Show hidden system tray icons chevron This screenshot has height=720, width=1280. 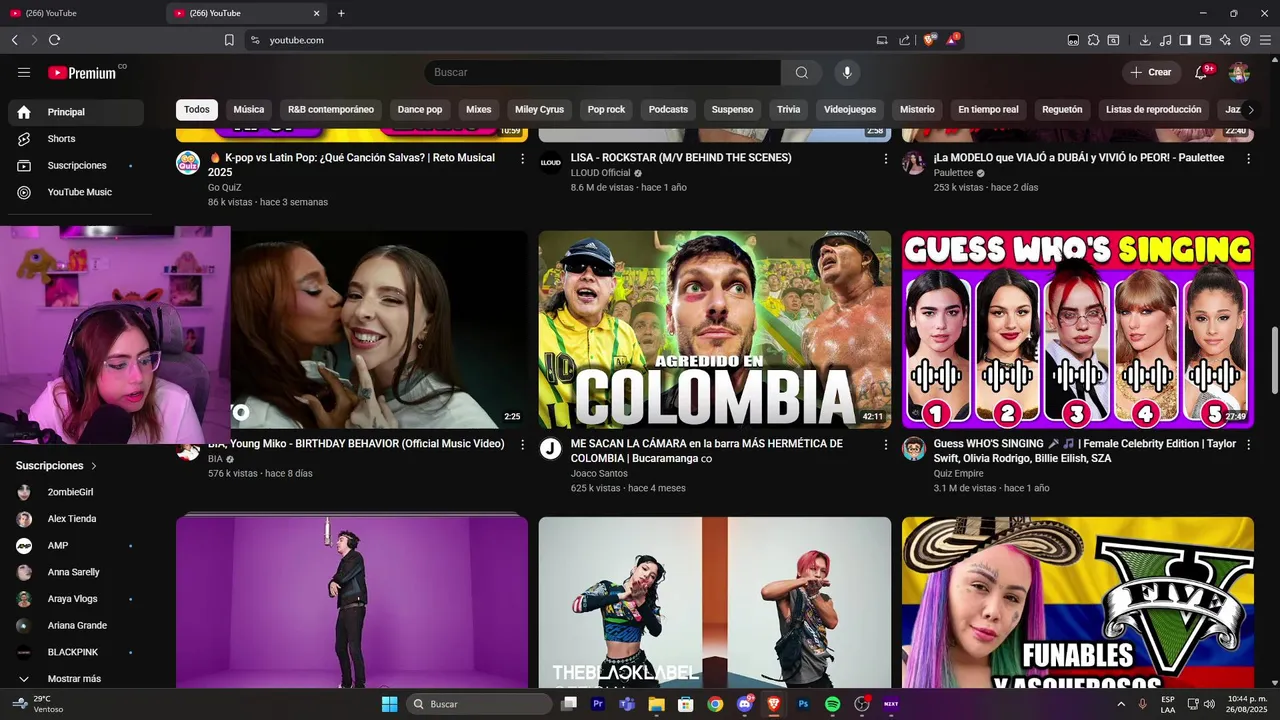tap(1120, 704)
